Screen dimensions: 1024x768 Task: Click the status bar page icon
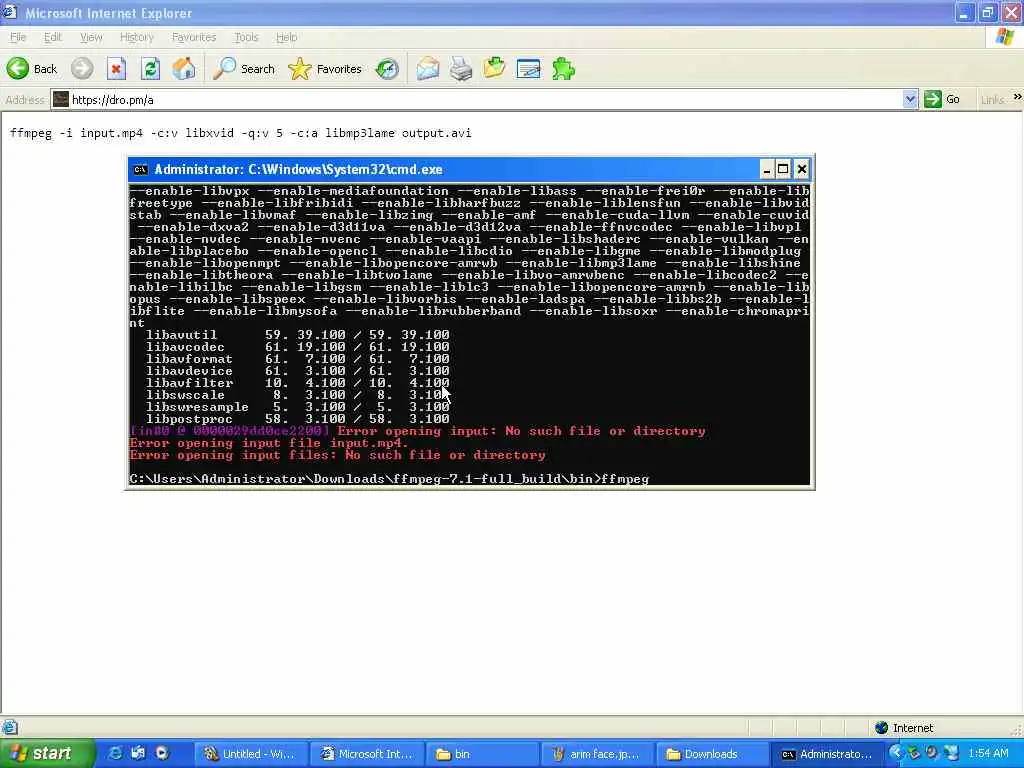click(x=10, y=728)
